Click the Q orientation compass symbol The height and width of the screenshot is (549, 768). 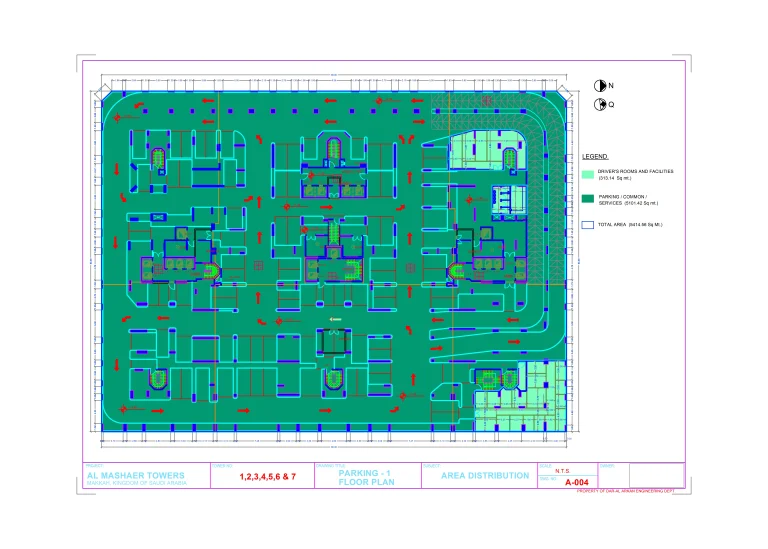(600, 104)
